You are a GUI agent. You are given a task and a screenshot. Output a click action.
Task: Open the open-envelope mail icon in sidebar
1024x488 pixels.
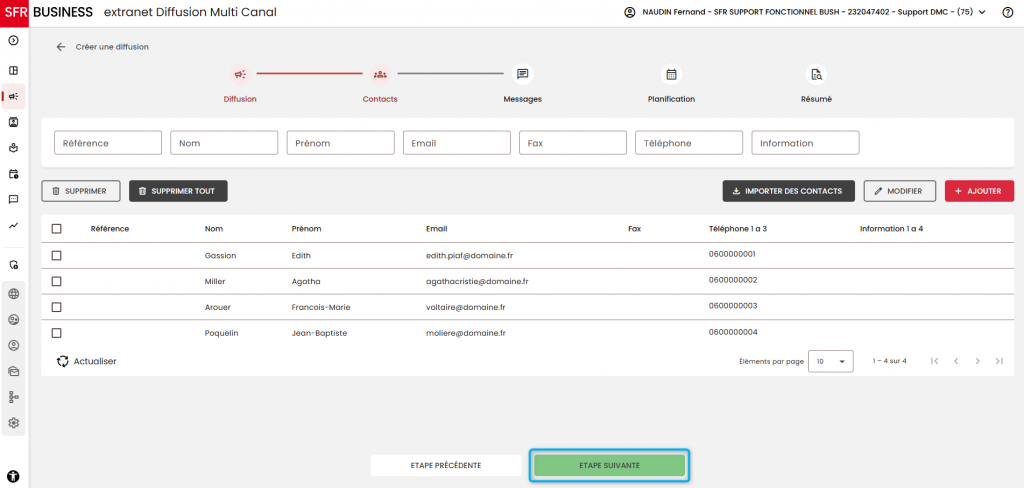click(x=13, y=371)
